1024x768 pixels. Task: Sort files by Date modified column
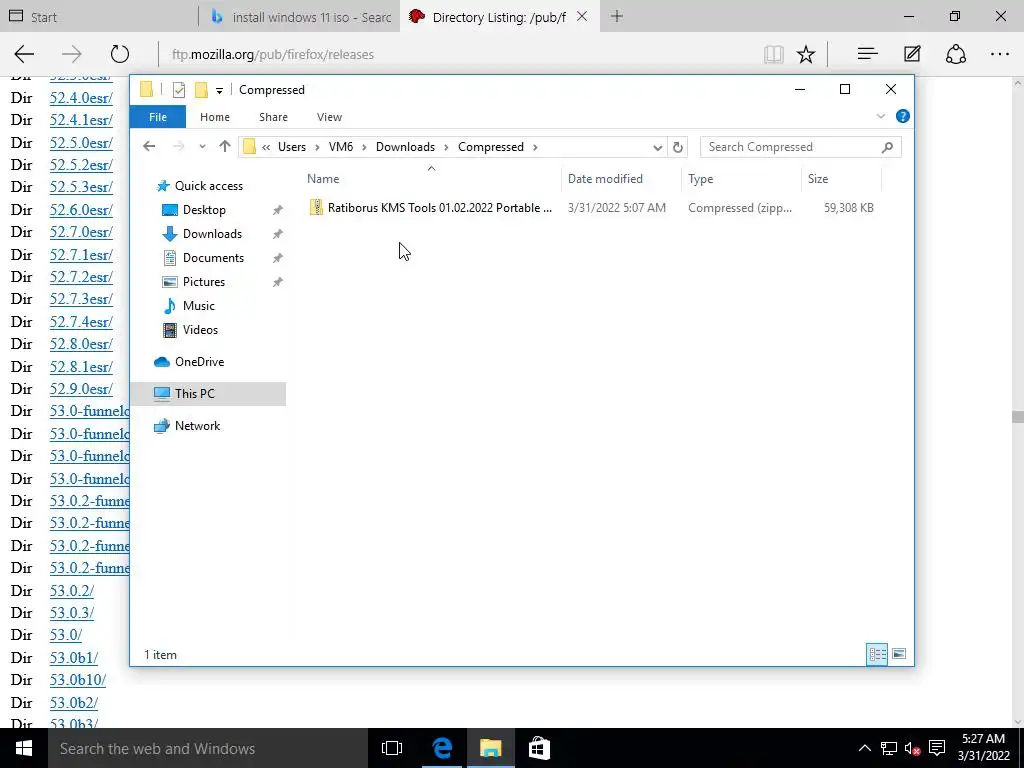620,179
